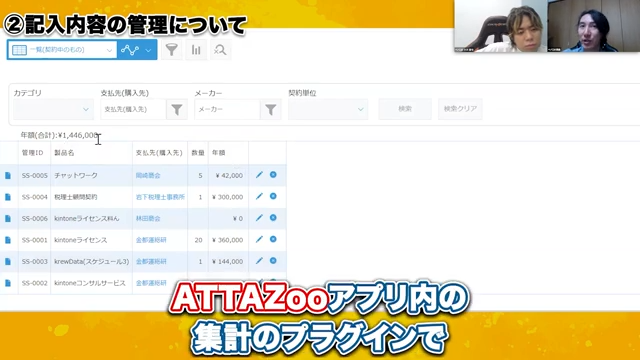Delete the SS-0001 record with circle icon
This screenshot has height=360, width=640.
click(273, 239)
